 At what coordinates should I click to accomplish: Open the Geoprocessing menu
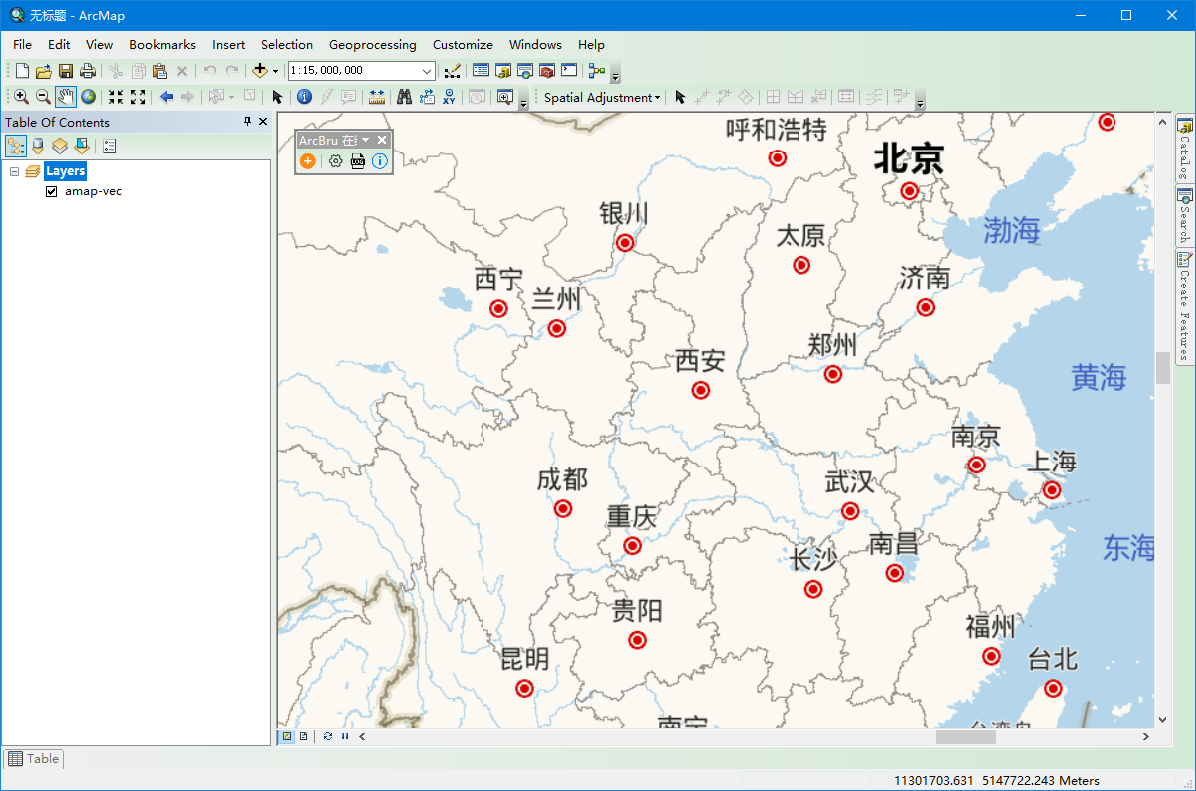click(x=373, y=45)
